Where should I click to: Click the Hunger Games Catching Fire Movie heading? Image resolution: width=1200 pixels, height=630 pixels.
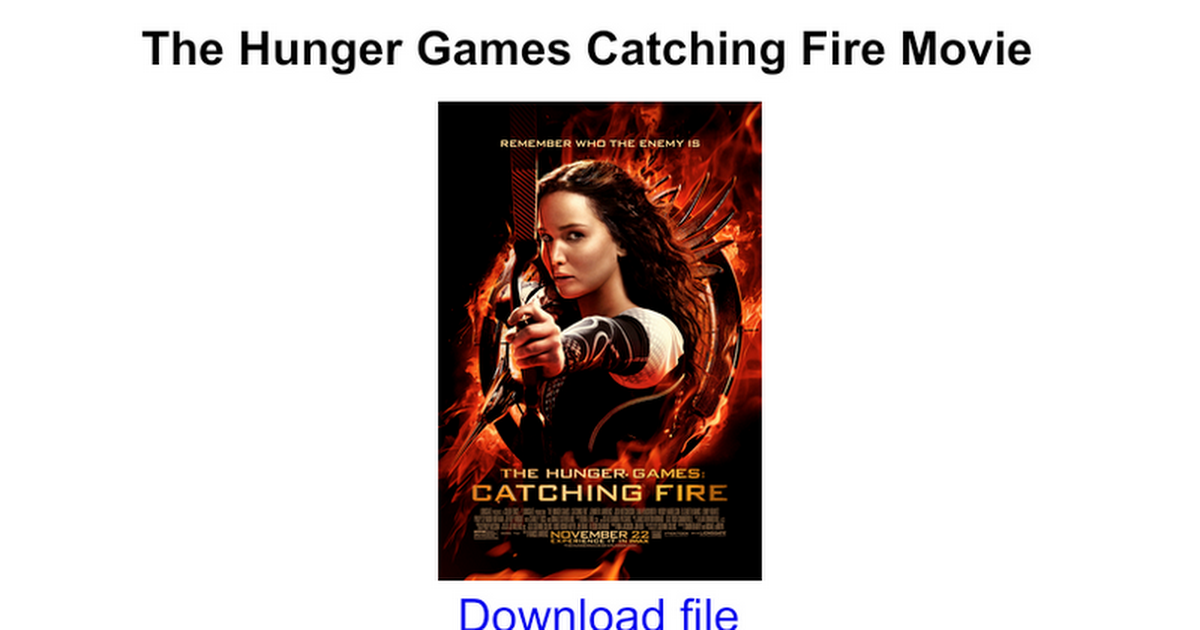pyautogui.click(x=587, y=48)
